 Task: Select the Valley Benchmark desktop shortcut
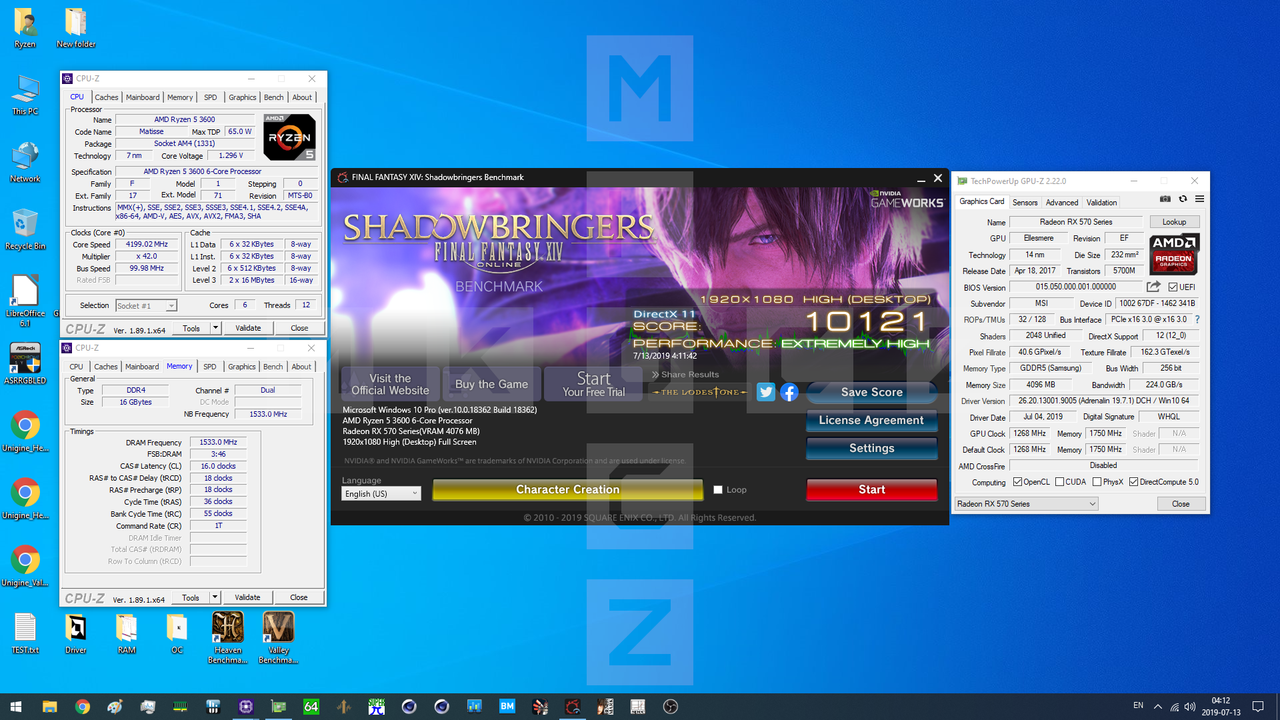click(x=278, y=638)
